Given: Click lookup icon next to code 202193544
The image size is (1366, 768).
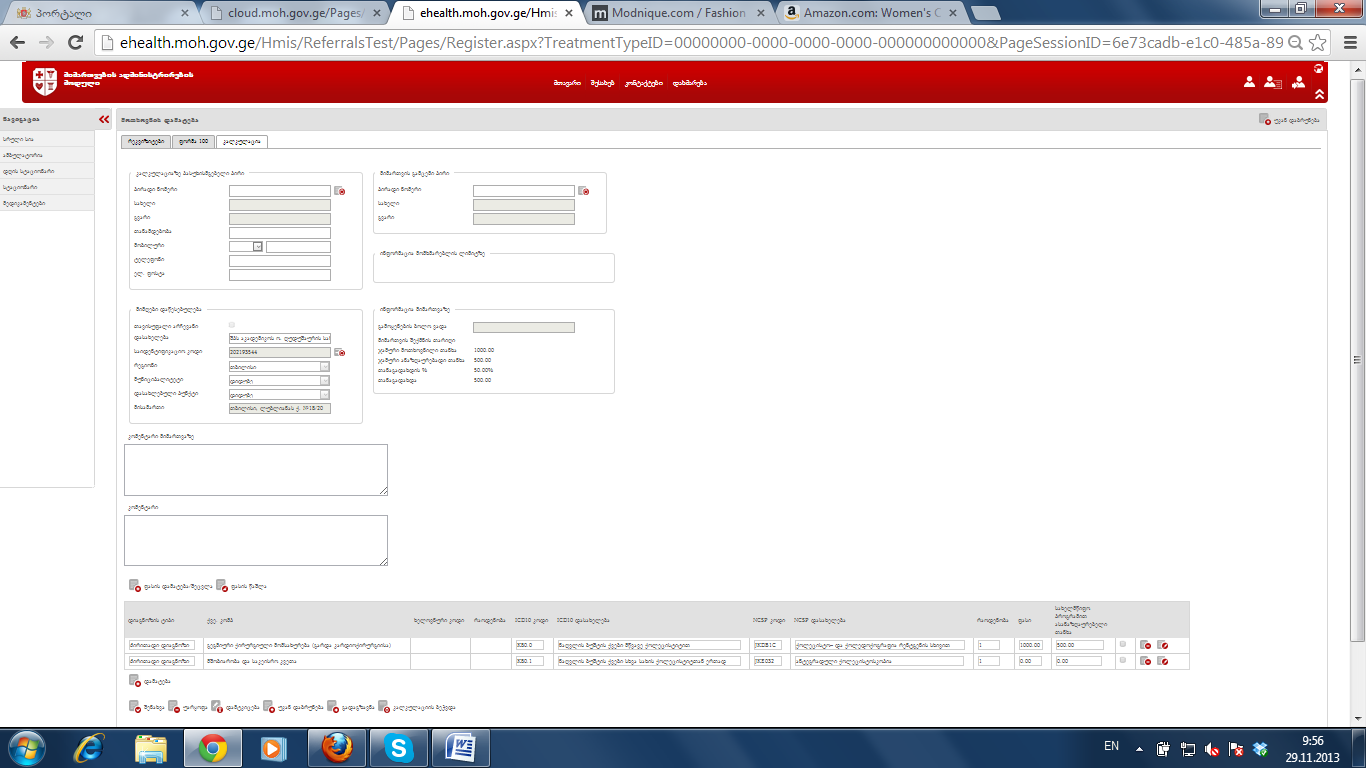Looking at the screenshot, I should point(339,353).
